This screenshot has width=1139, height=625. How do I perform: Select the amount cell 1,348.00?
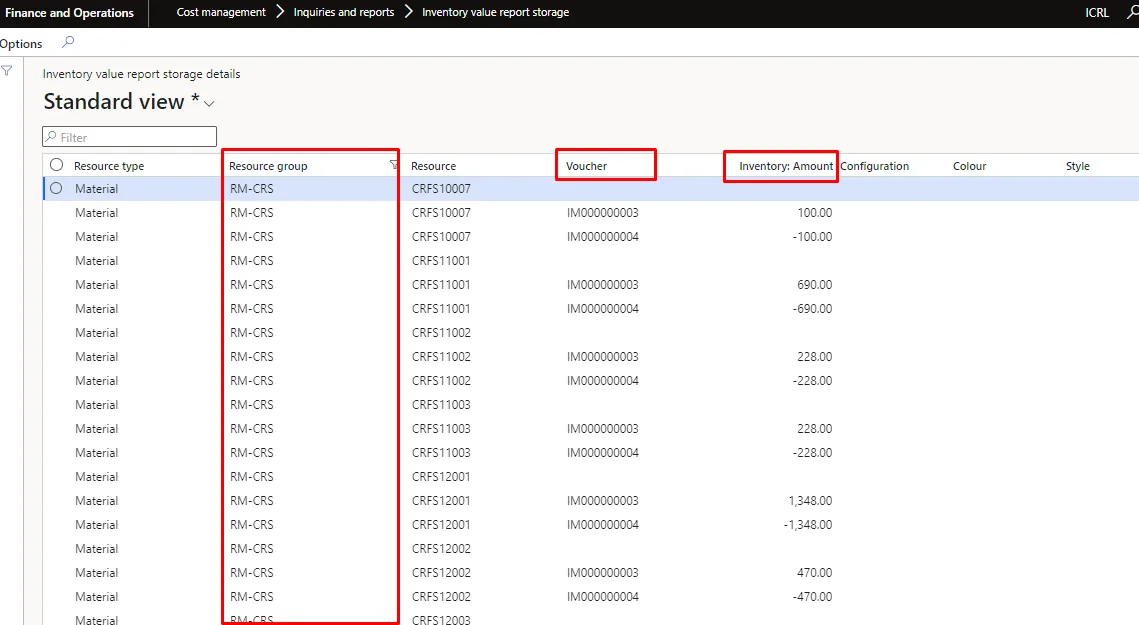point(810,501)
